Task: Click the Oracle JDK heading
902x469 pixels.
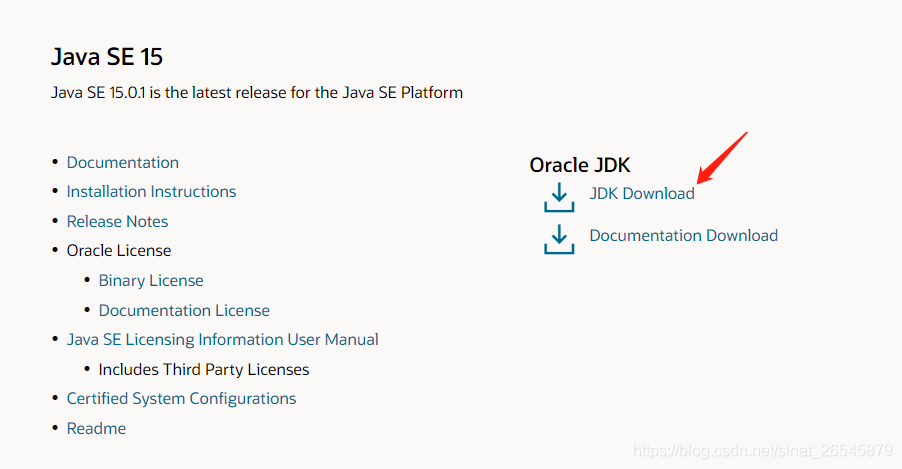Action: coord(580,165)
